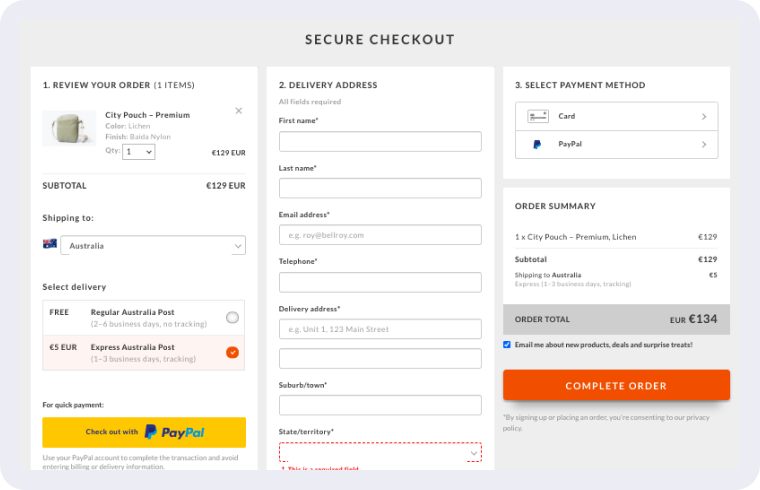Click the Suburb/town input field
This screenshot has height=490, width=760.
point(380,405)
